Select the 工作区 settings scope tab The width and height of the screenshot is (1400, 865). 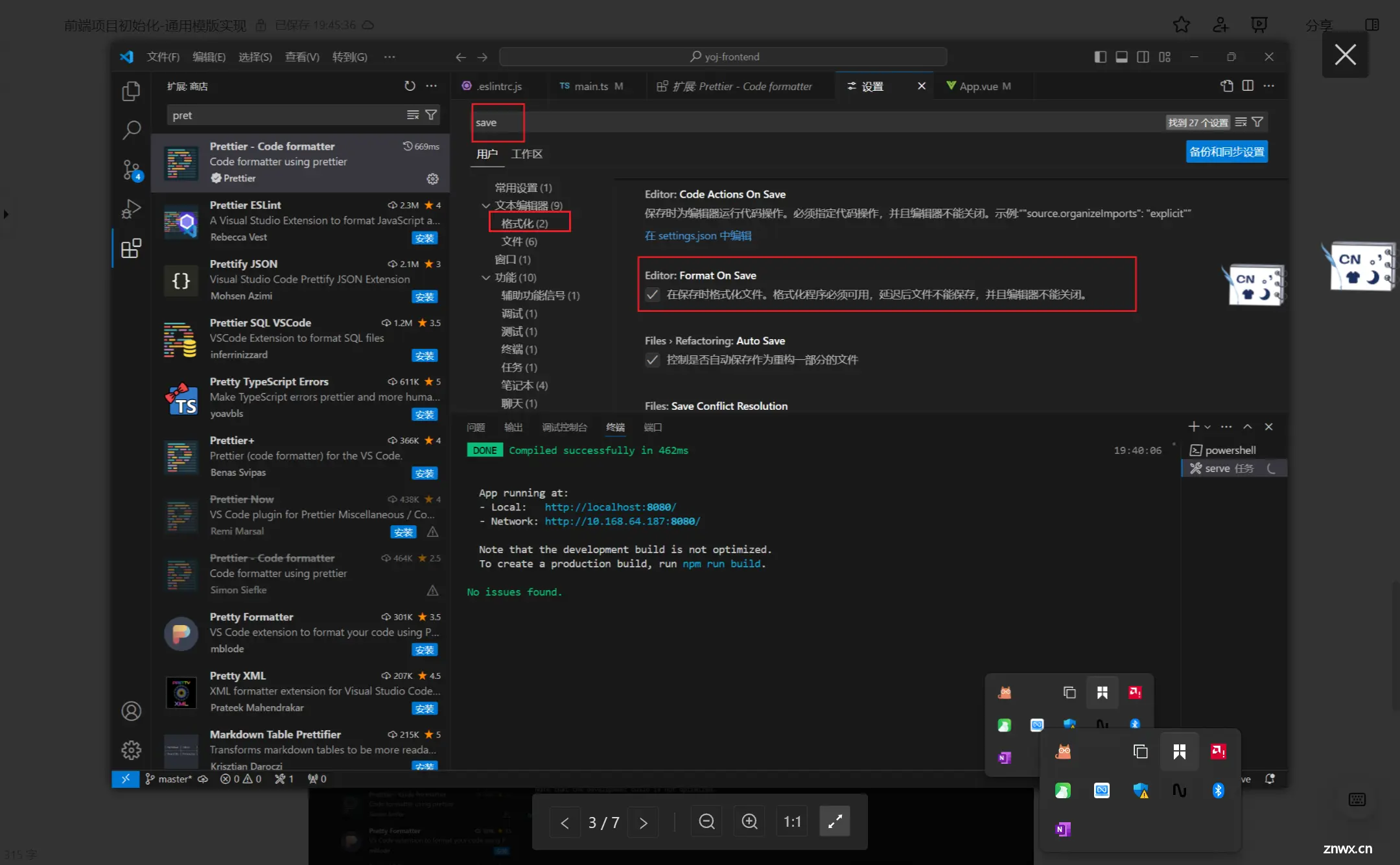(526, 154)
